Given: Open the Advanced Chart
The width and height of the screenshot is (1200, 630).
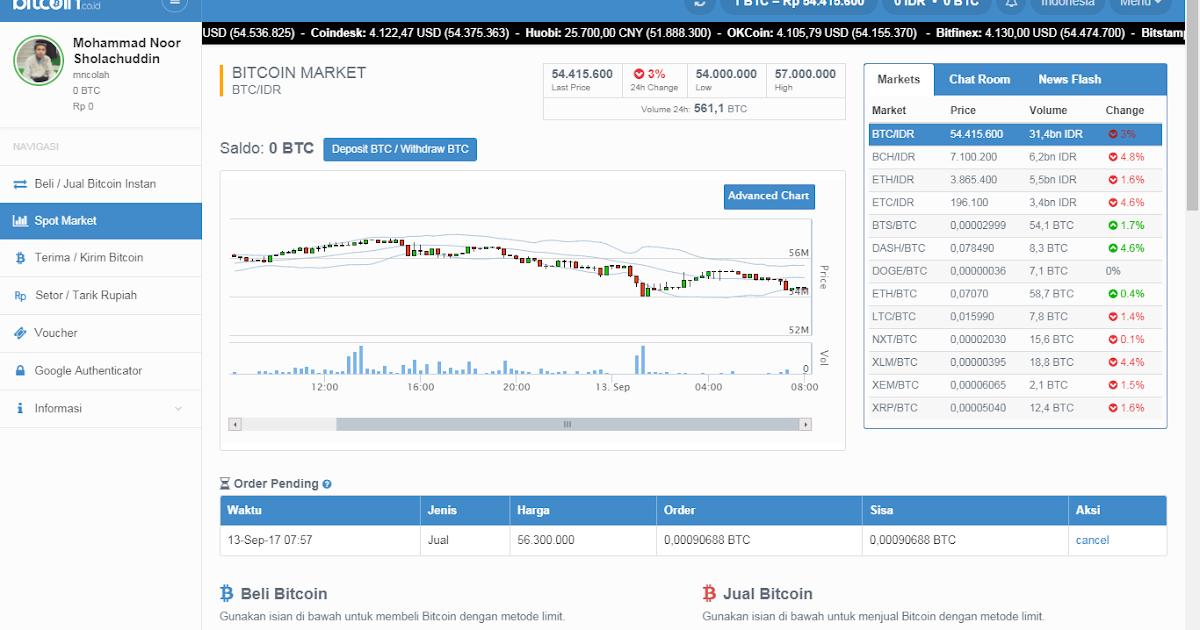Looking at the screenshot, I should (768, 196).
